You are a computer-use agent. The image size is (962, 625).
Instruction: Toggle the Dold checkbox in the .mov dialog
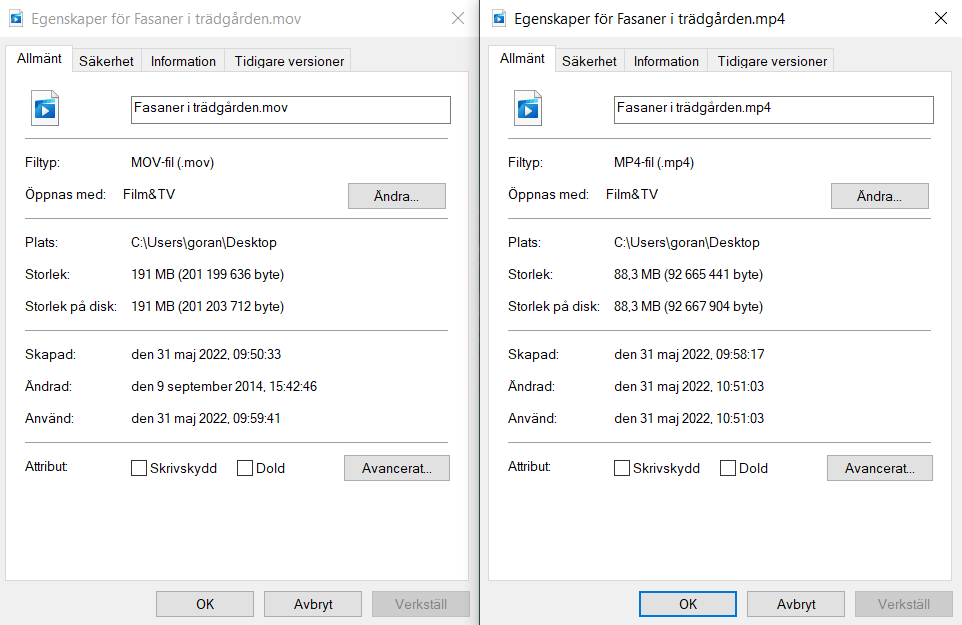pyautogui.click(x=245, y=468)
